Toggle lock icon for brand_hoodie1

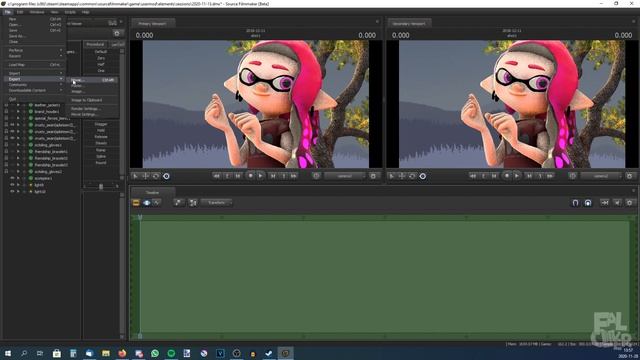[x=6, y=112]
